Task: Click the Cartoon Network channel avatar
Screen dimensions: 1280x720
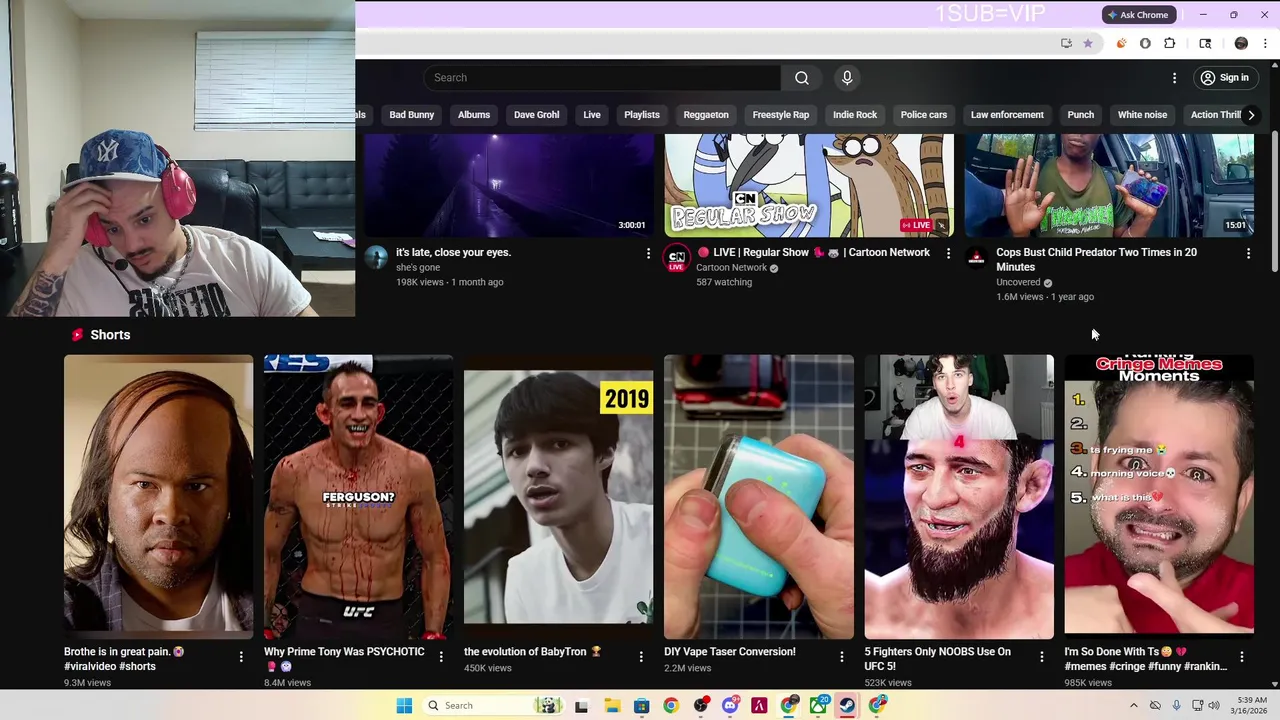Action: pyautogui.click(x=676, y=258)
